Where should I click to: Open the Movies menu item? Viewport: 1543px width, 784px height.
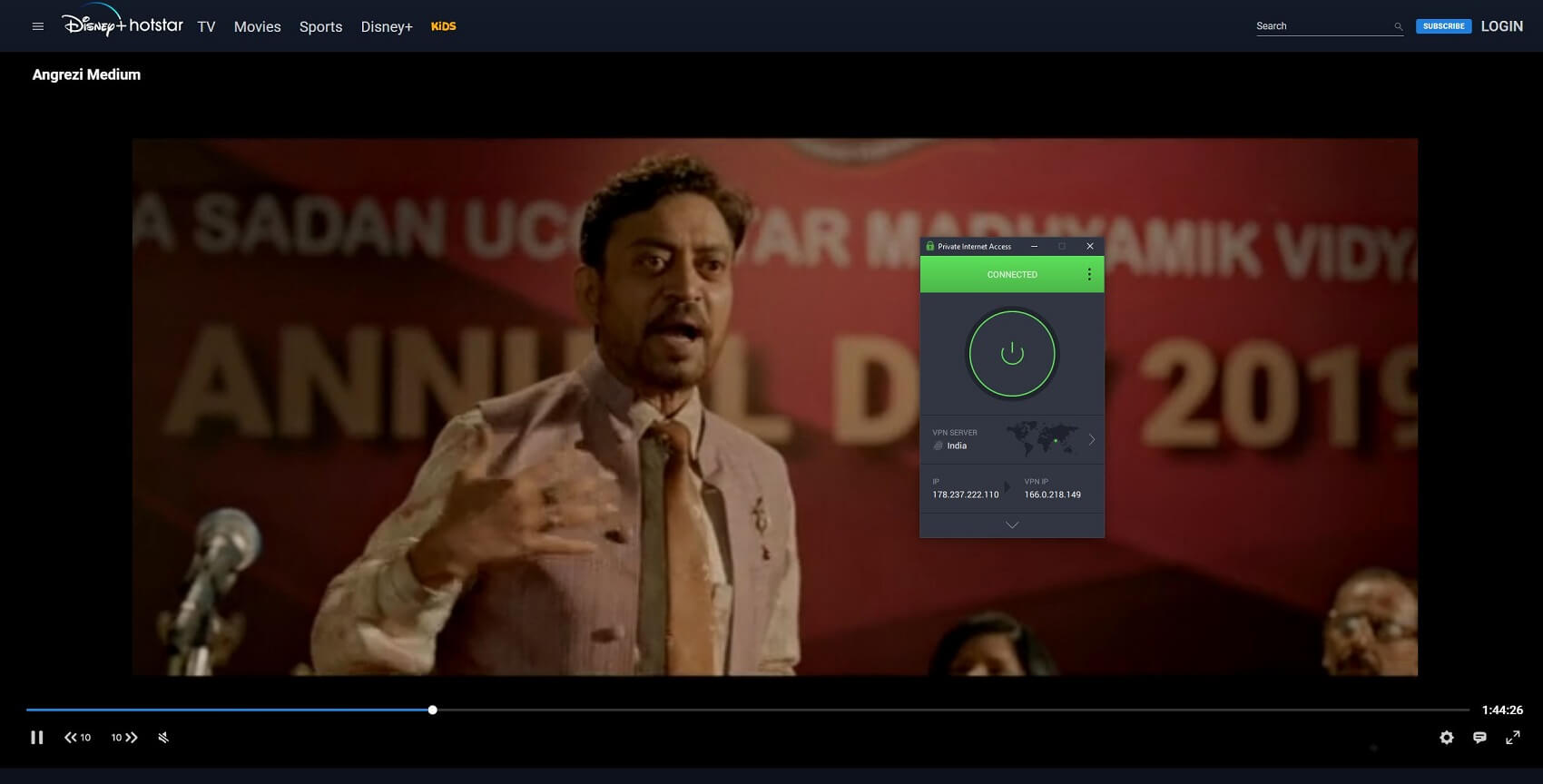point(258,27)
